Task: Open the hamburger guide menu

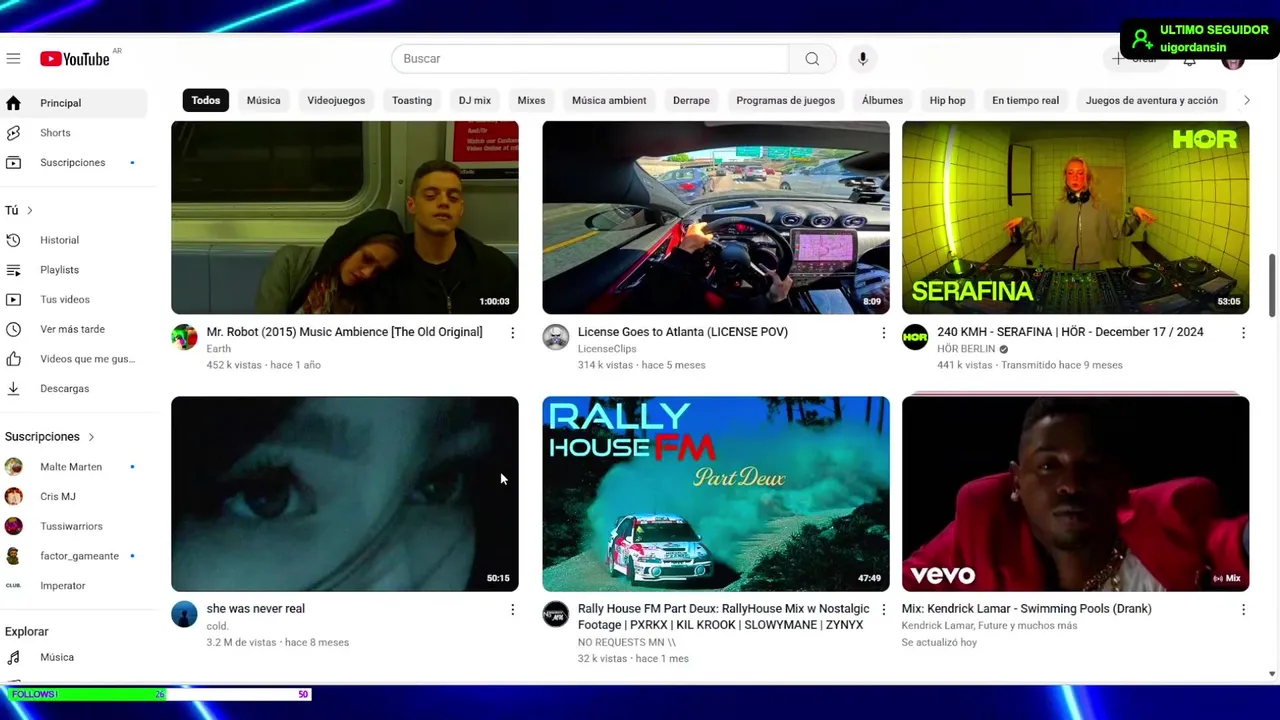Action: point(13,59)
